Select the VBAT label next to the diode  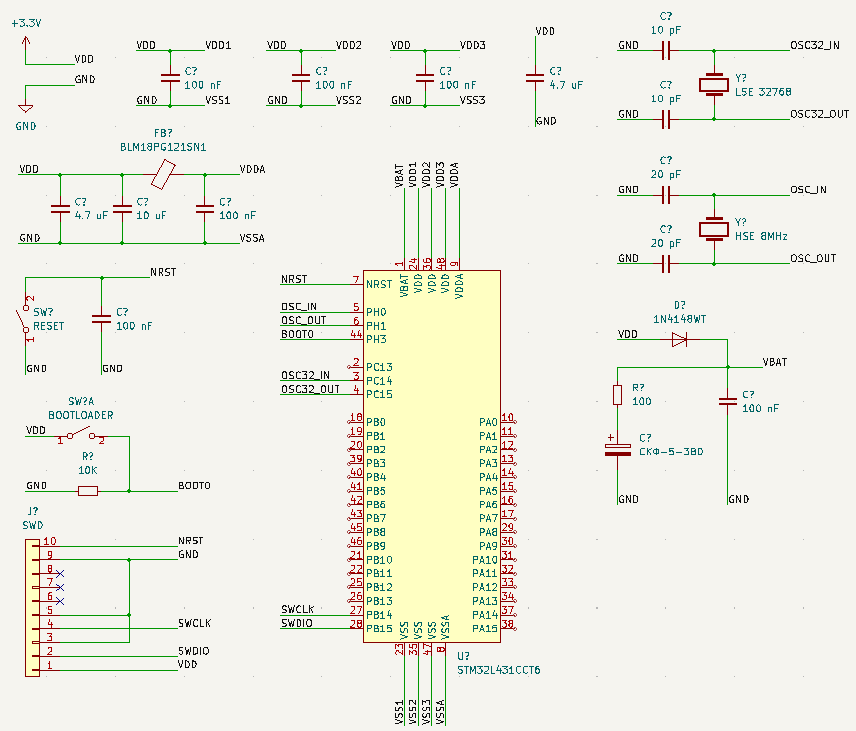pos(775,361)
